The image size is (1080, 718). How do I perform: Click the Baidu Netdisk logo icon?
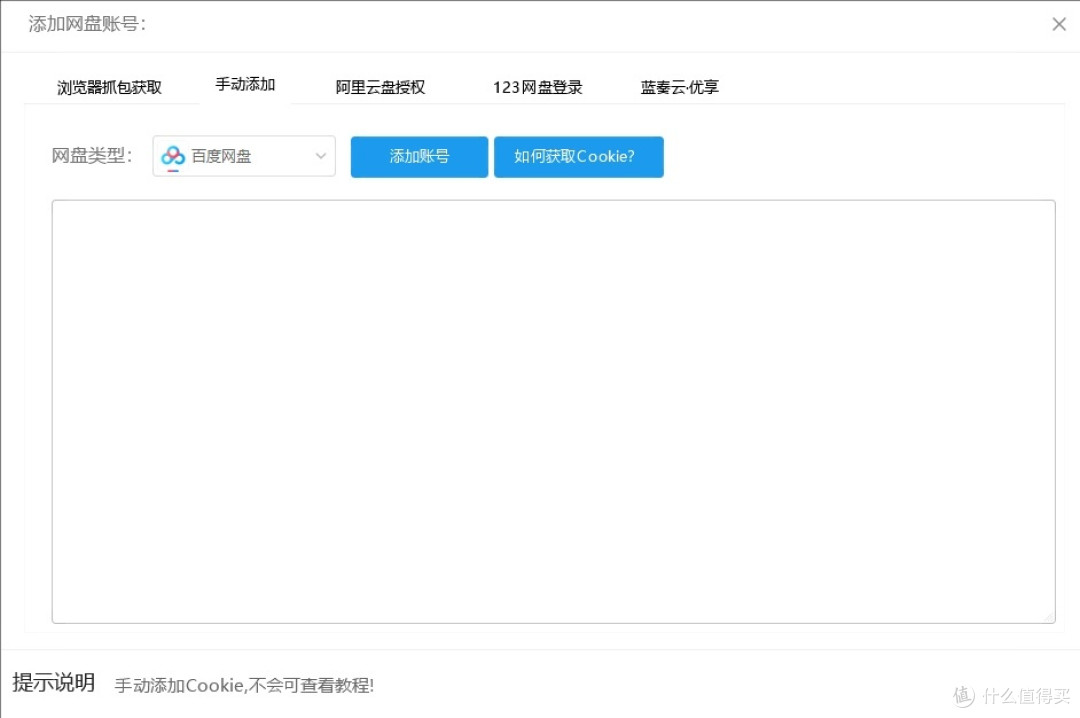(x=172, y=156)
